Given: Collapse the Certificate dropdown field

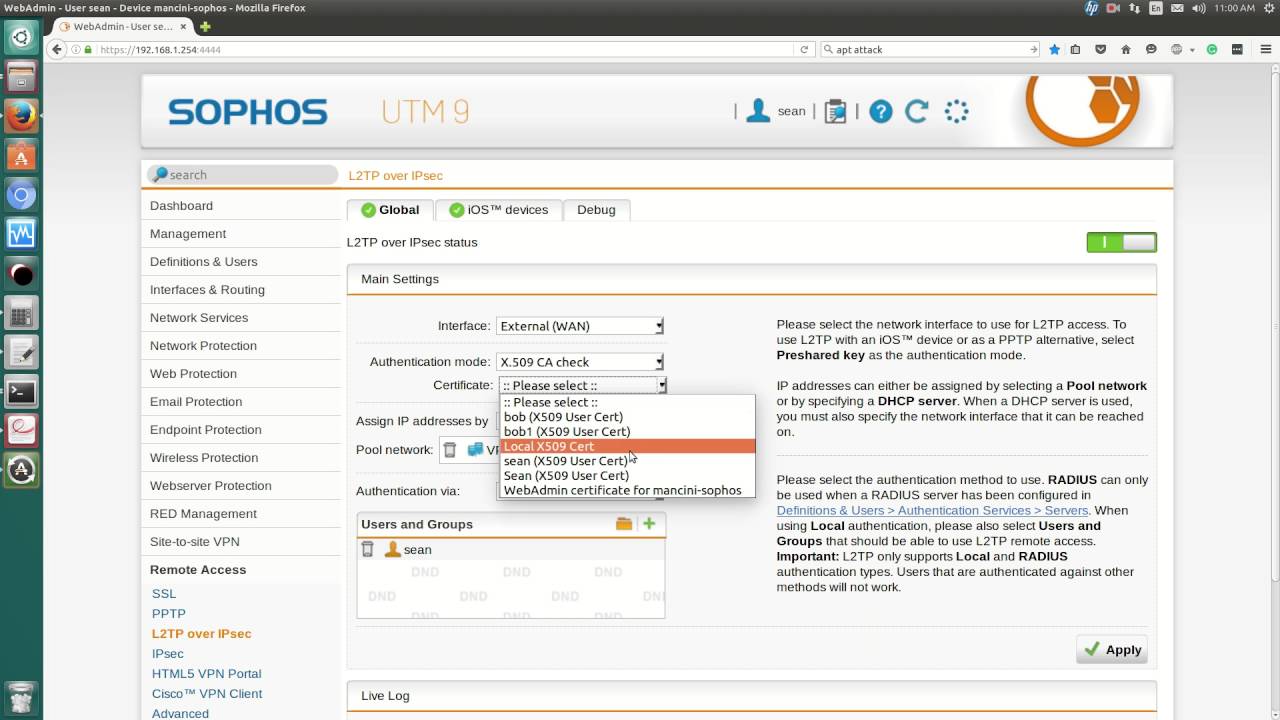Looking at the screenshot, I should coord(582,385).
